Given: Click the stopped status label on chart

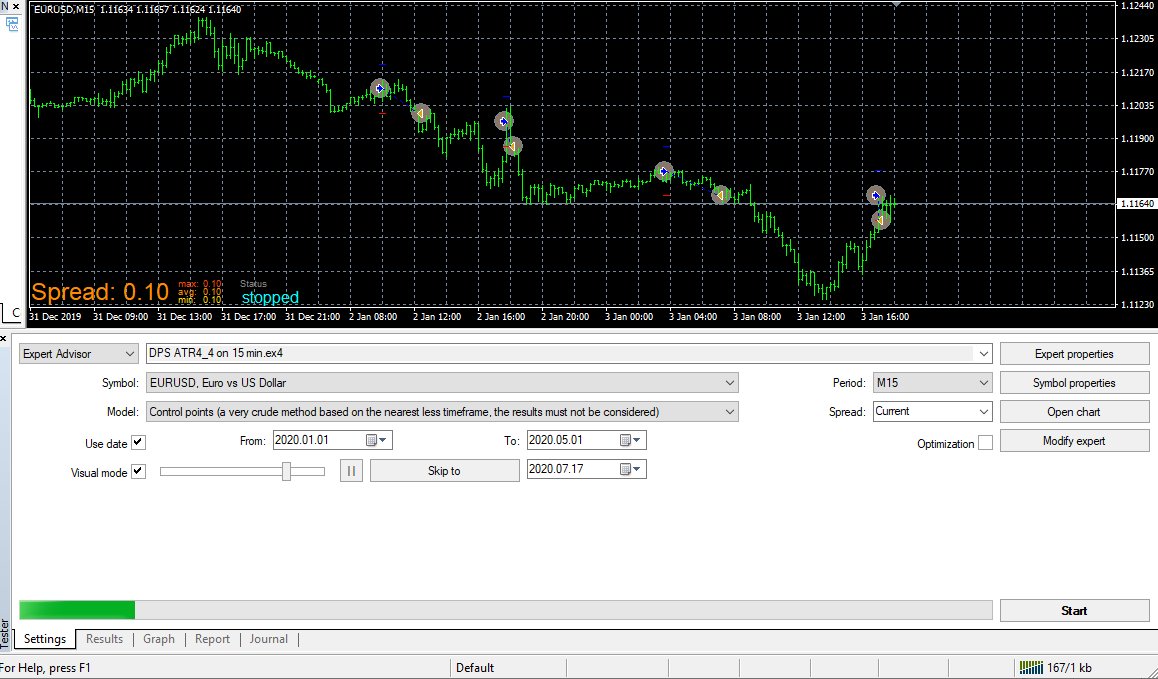Looking at the screenshot, I should click(x=270, y=298).
